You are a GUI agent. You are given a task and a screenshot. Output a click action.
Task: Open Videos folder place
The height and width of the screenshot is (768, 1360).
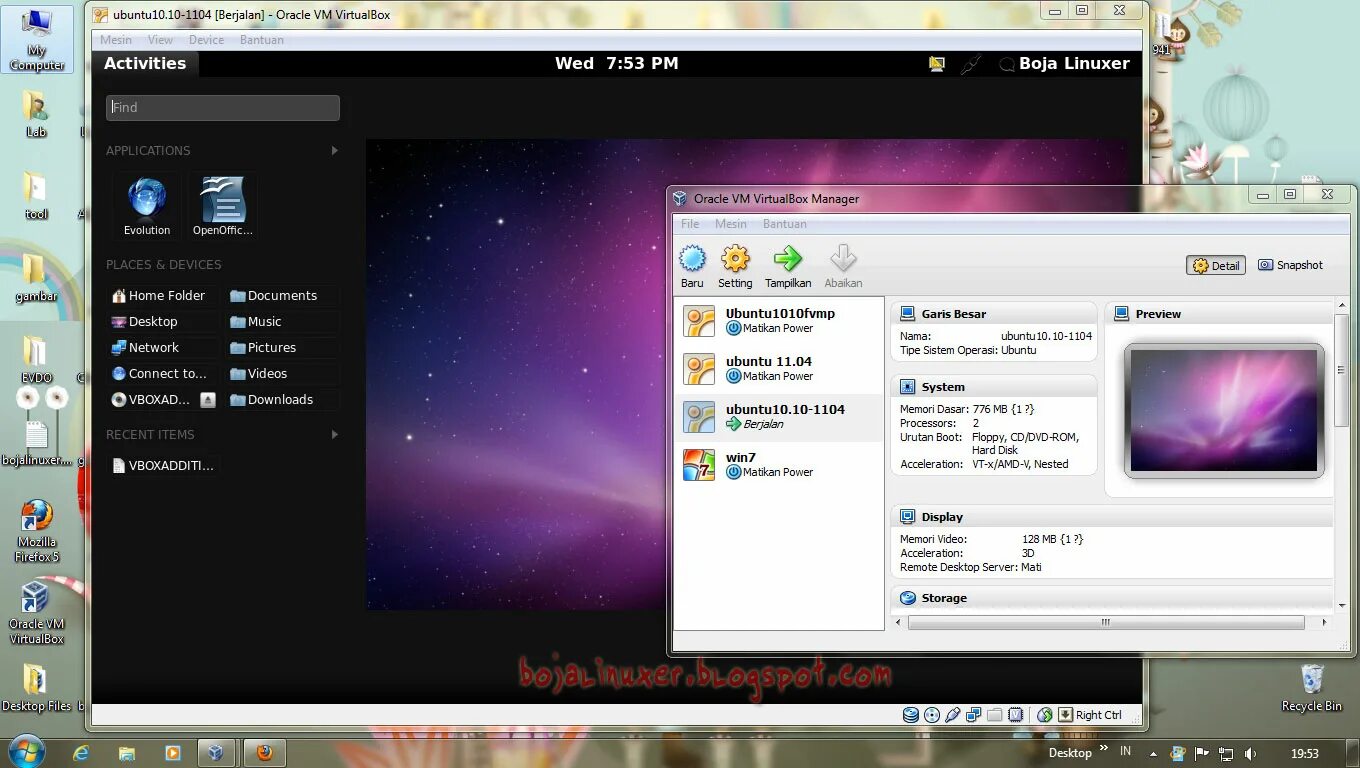[x=259, y=374]
